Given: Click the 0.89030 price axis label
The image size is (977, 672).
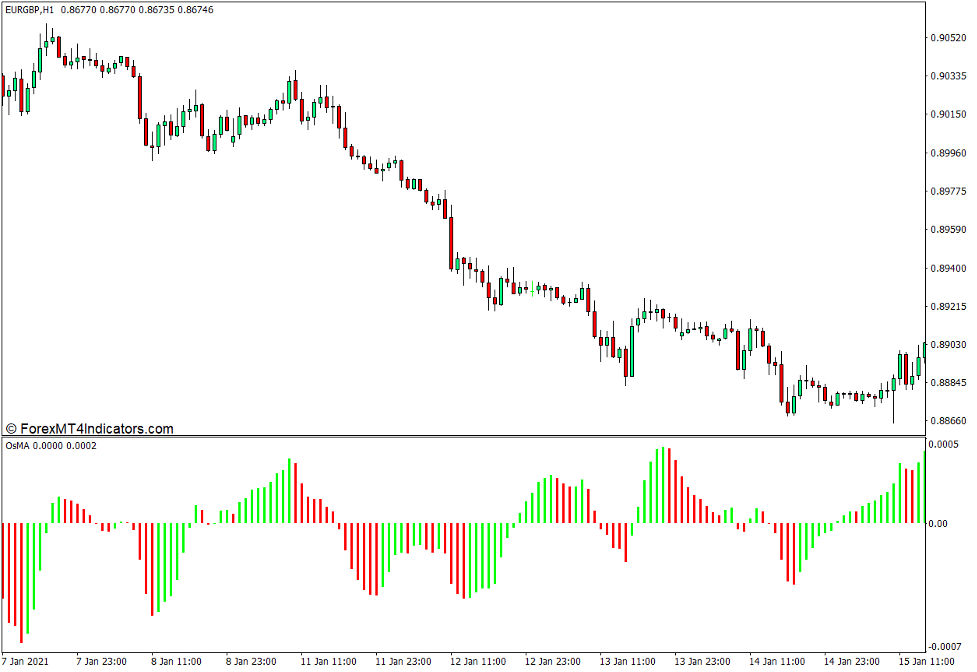Looking at the screenshot, I should [x=946, y=345].
